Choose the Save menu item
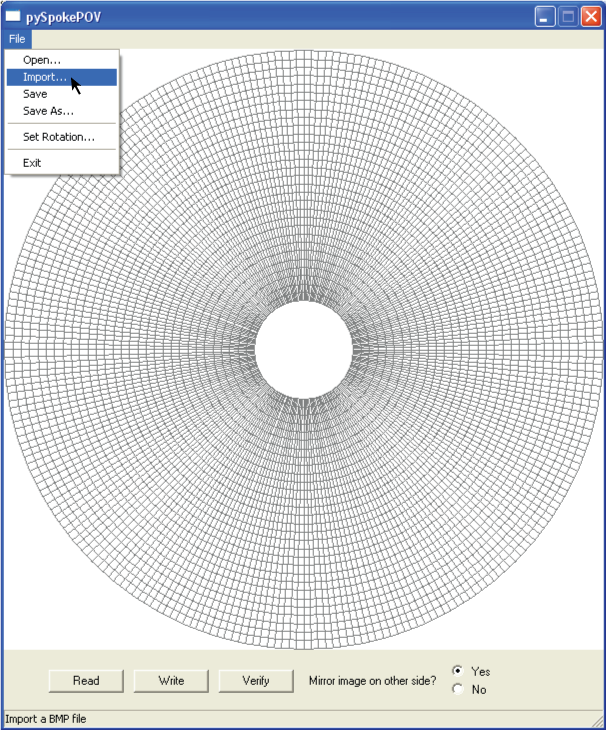606x730 pixels. click(61, 94)
